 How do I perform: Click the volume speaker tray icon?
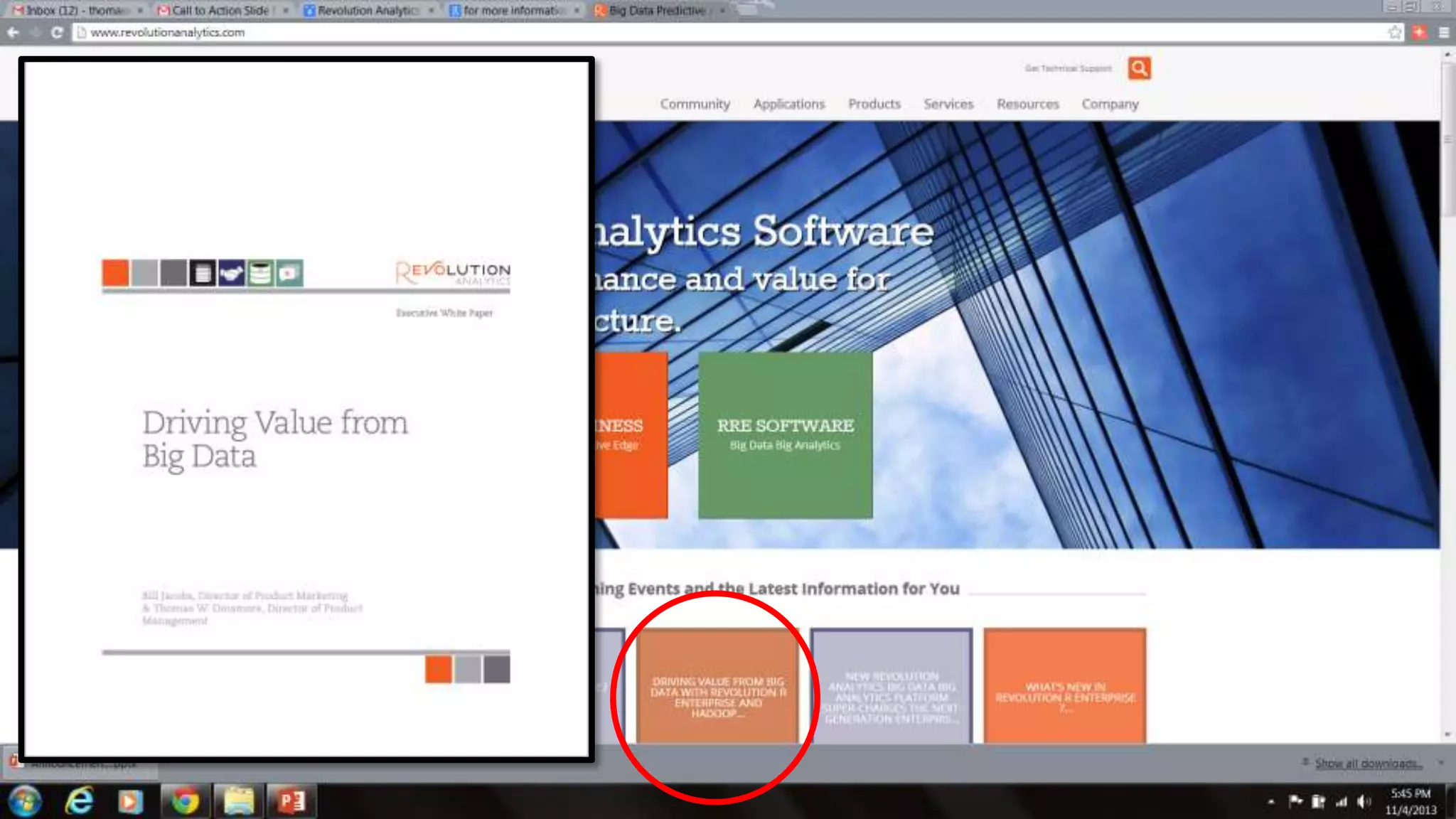point(1363,802)
